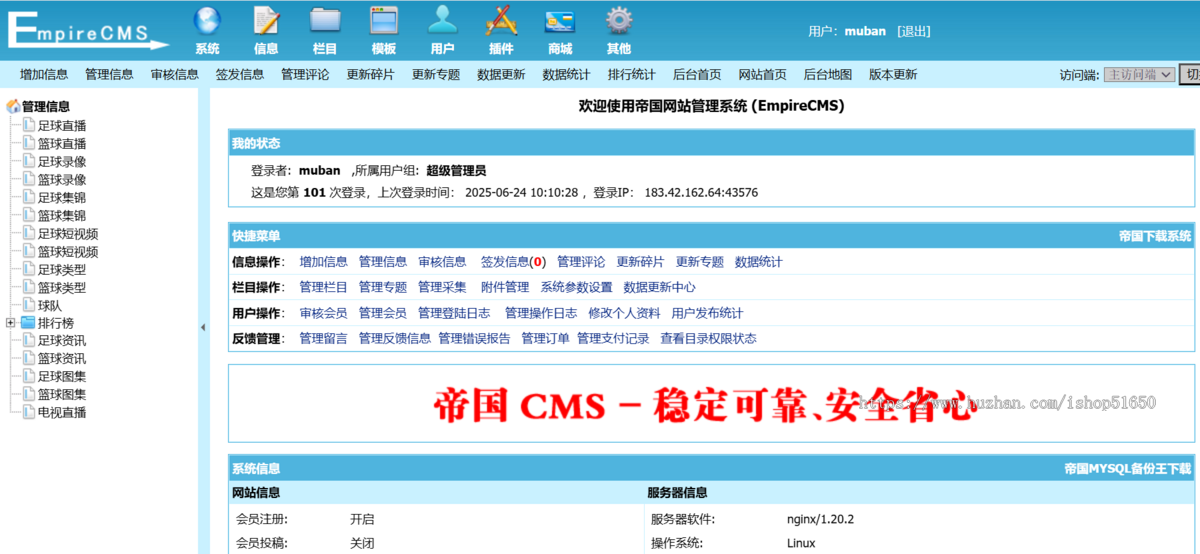1200x554 pixels.
Task: Click the page icon beside 足球直播
Action: (x=29, y=125)
